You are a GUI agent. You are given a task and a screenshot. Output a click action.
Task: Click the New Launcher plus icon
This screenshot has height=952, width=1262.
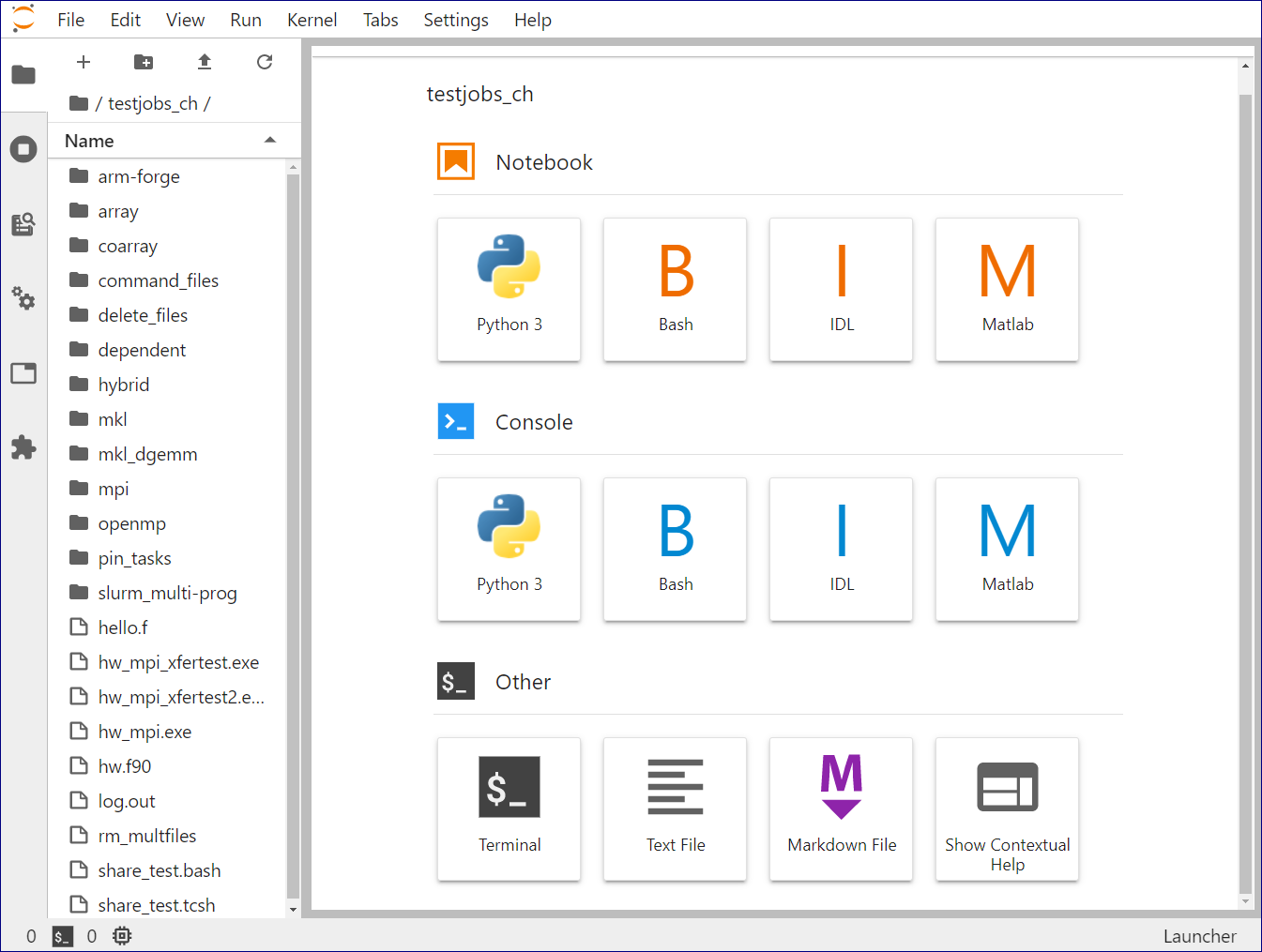[84, 62]
